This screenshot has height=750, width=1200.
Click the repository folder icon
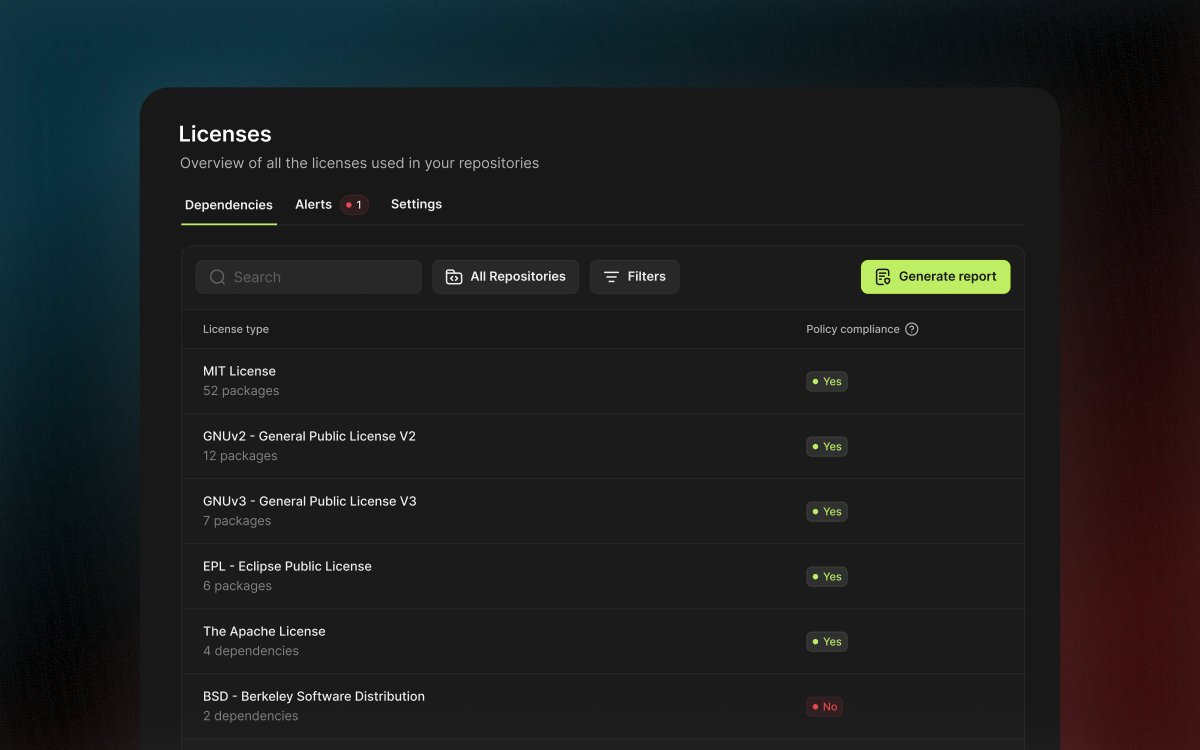tap(454, 277)
